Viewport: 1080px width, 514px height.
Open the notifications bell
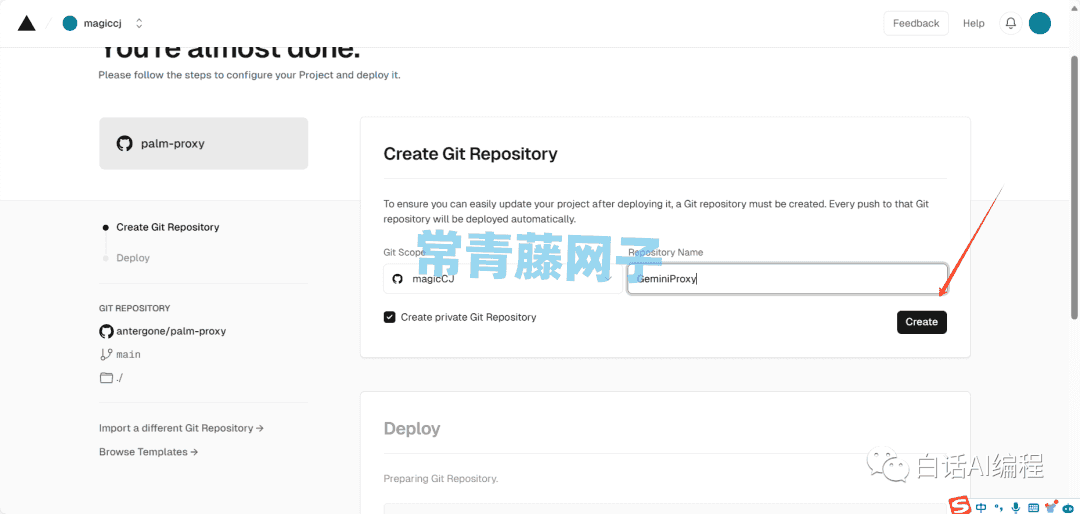(x=1010, y=23)
